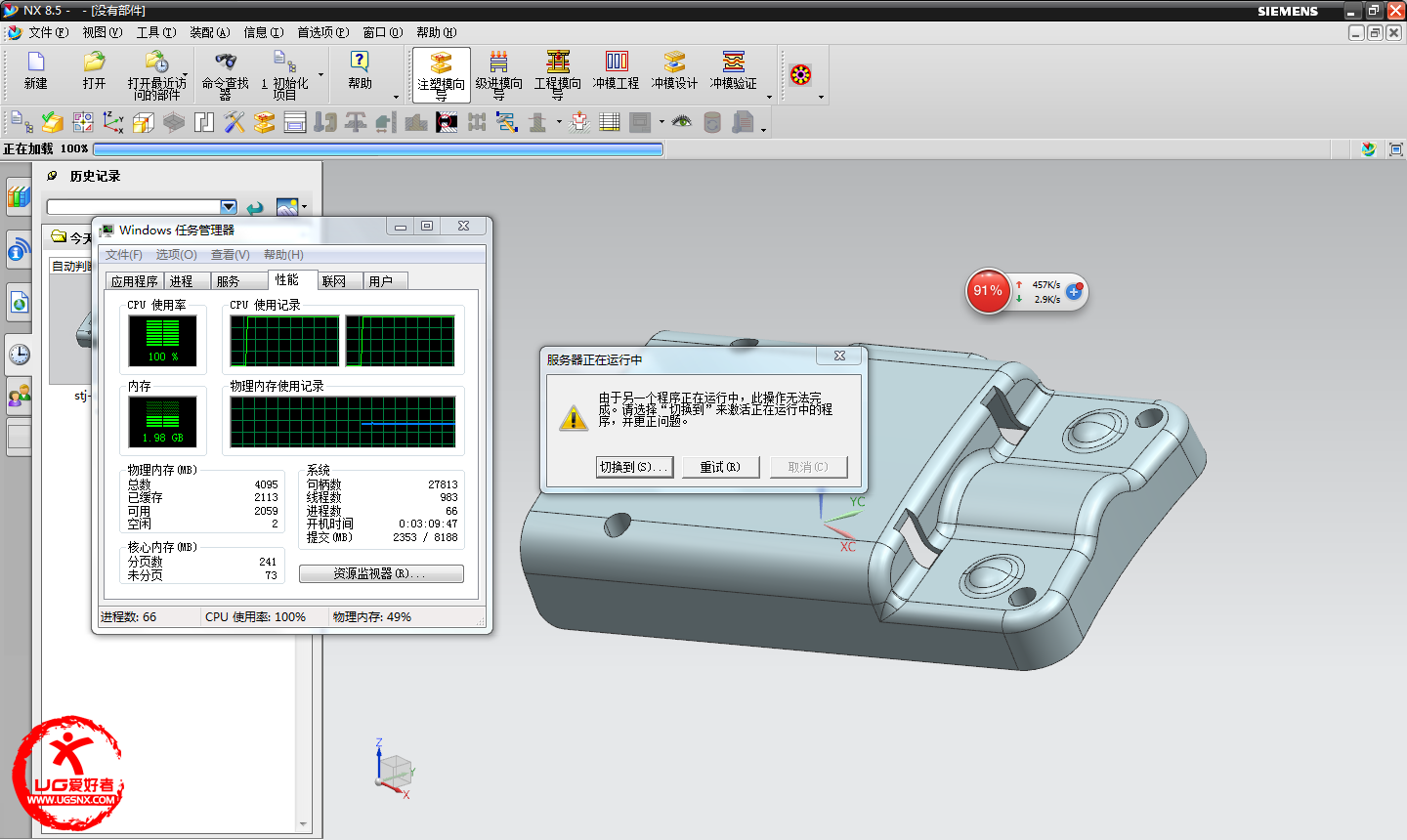Click the 初始化项目 icon in the top toolbar
This screenshot has height=840, width=1407.
tap(282, 62)
